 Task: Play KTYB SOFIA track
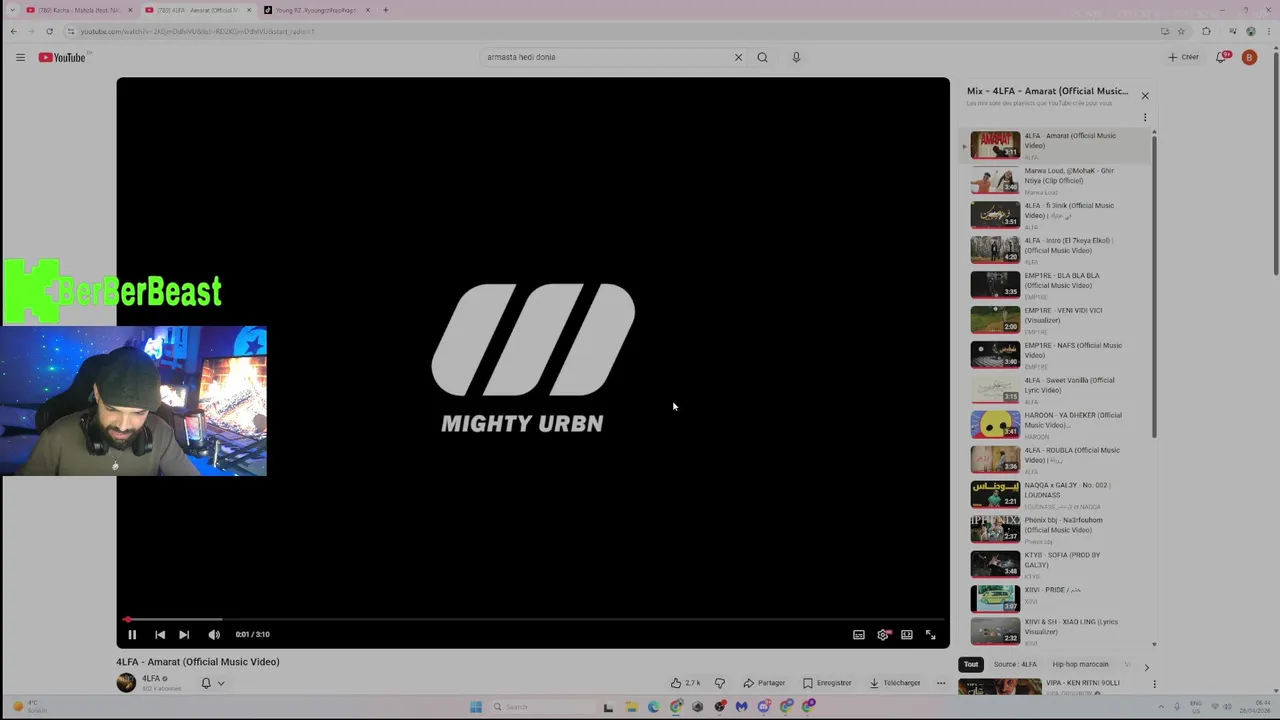click(1055, 565)
